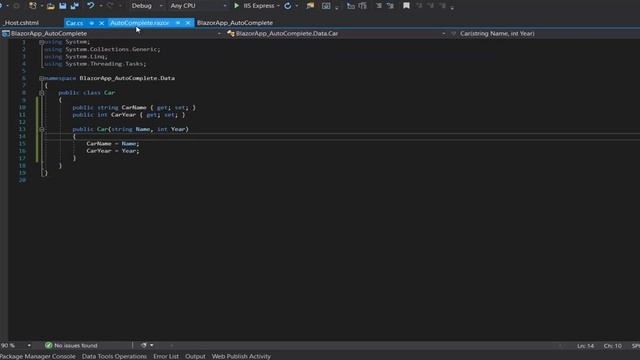Click the "CarName = Name;" assignment line
Viewport: 640px width, 360px height.
point(113,144)
